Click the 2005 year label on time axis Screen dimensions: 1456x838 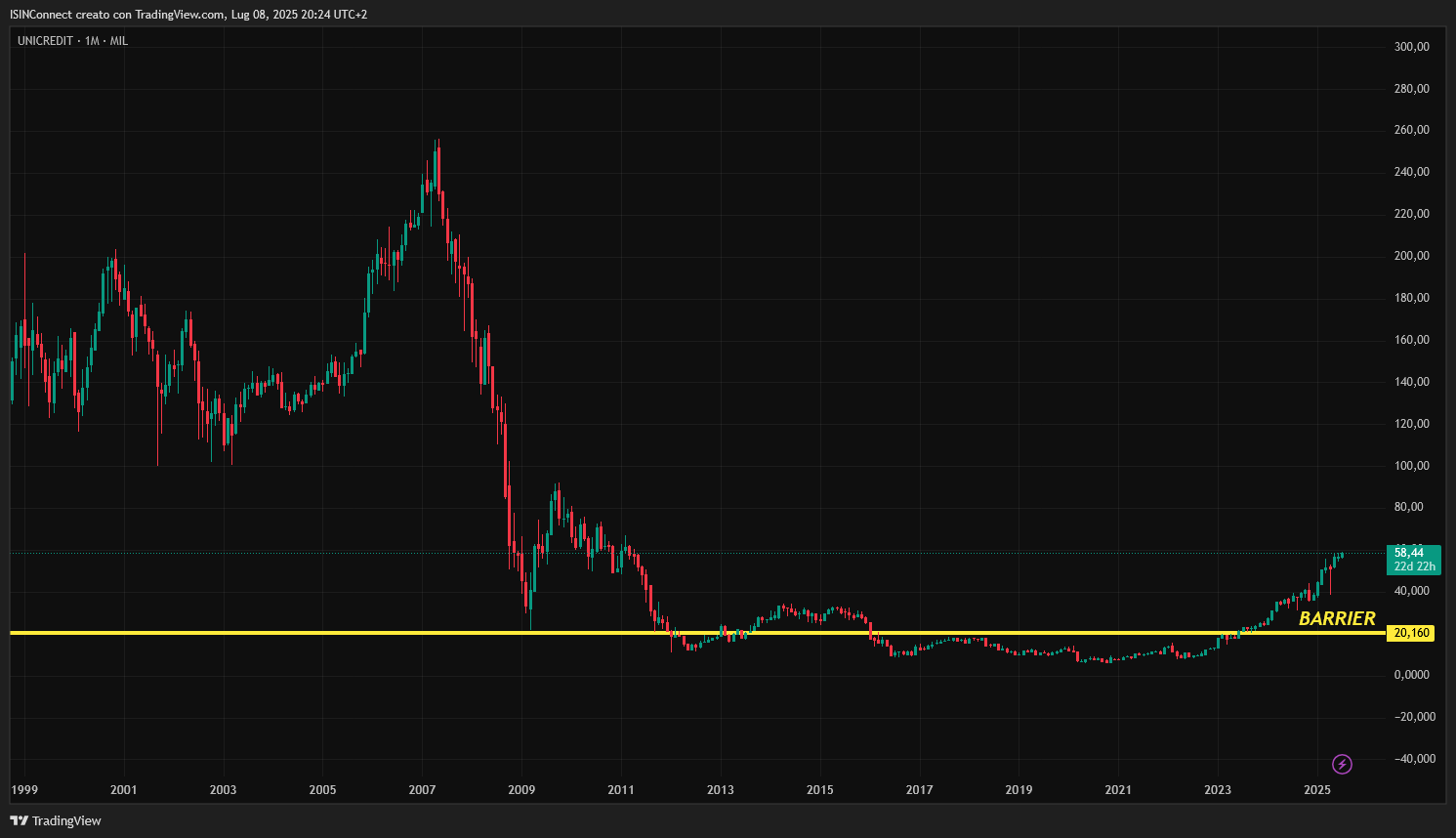point(323,790)
